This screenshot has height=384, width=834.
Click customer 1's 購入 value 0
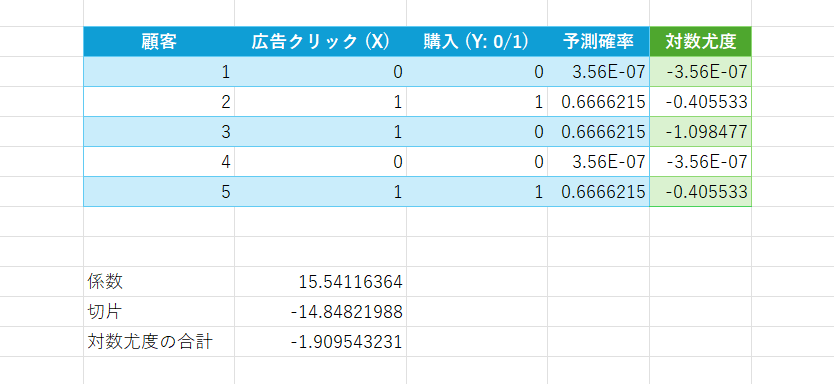point(477,72)
